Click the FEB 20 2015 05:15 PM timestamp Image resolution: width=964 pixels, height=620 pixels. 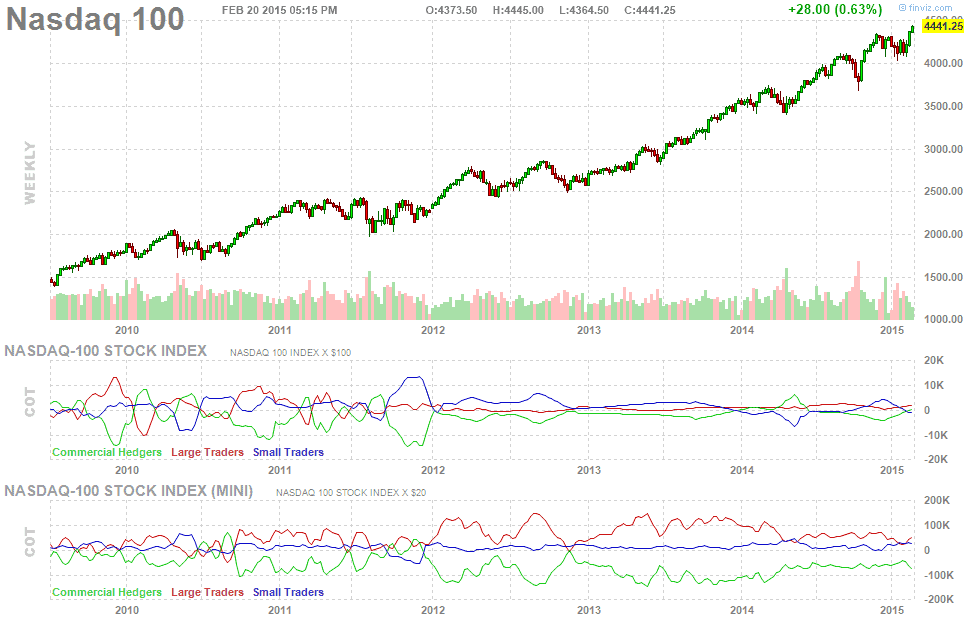pos(280,9)
